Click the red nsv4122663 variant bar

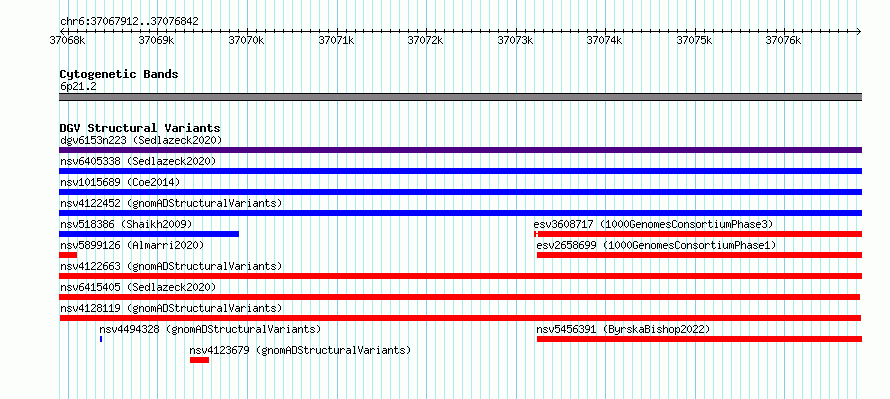(x=460, y=276)
